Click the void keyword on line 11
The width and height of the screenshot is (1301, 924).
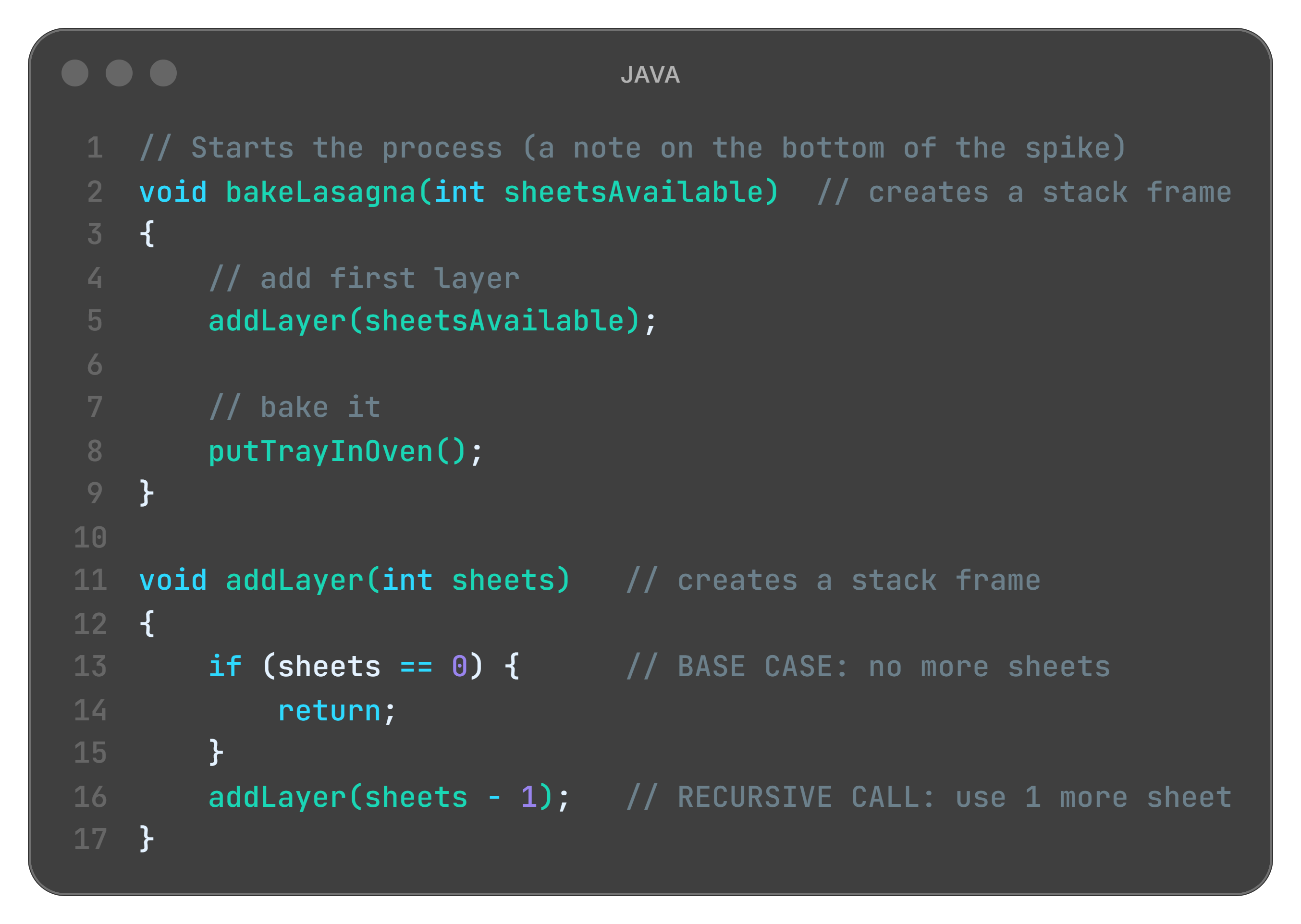[173, 580]
